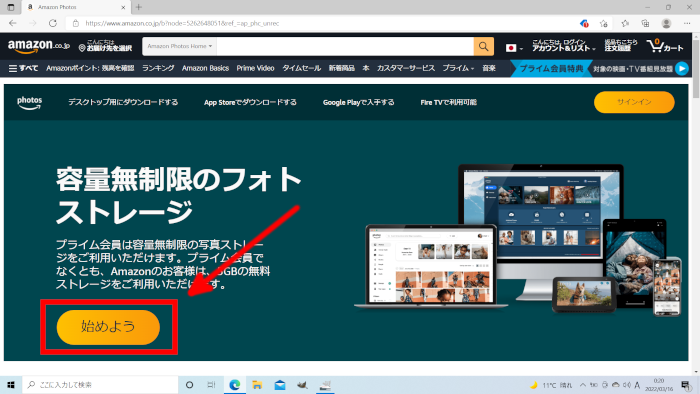Click the サインイン button
The height and width of the screenshot is (394, 700).
tap(634, 102)
